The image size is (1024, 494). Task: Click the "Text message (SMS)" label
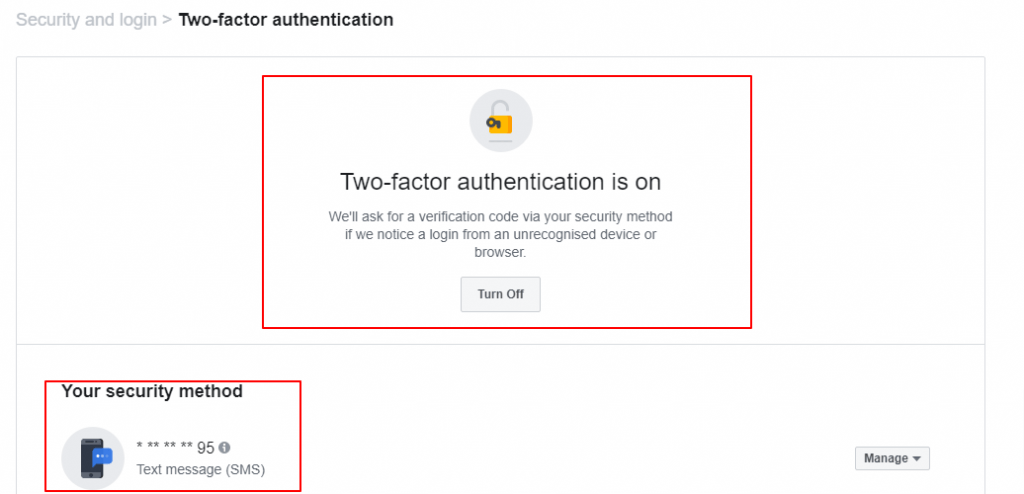click(201, 468)
